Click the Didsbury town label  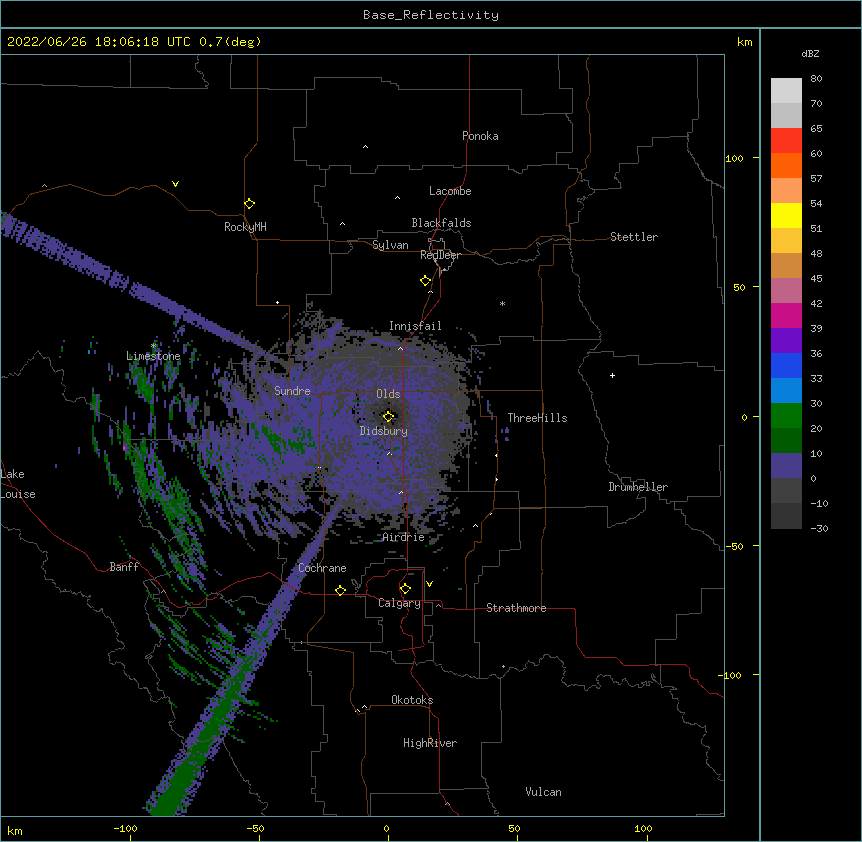coord(384,431)
